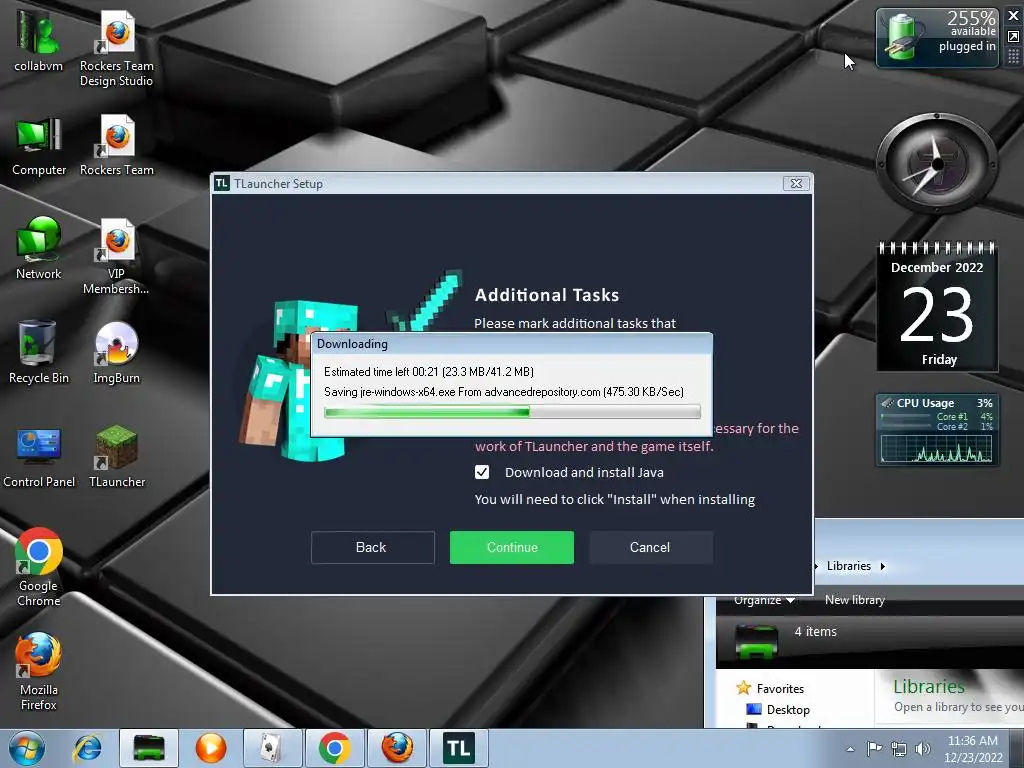The image size is (1024, 768).
Task: Switch to Chrome in the taskbar
Action: click(x=334, y=748)
